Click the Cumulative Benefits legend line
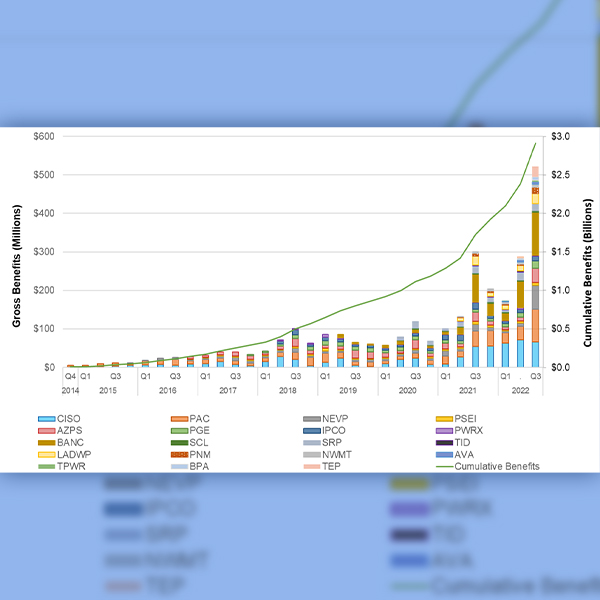The image size is (600, 600). [441, 466]
